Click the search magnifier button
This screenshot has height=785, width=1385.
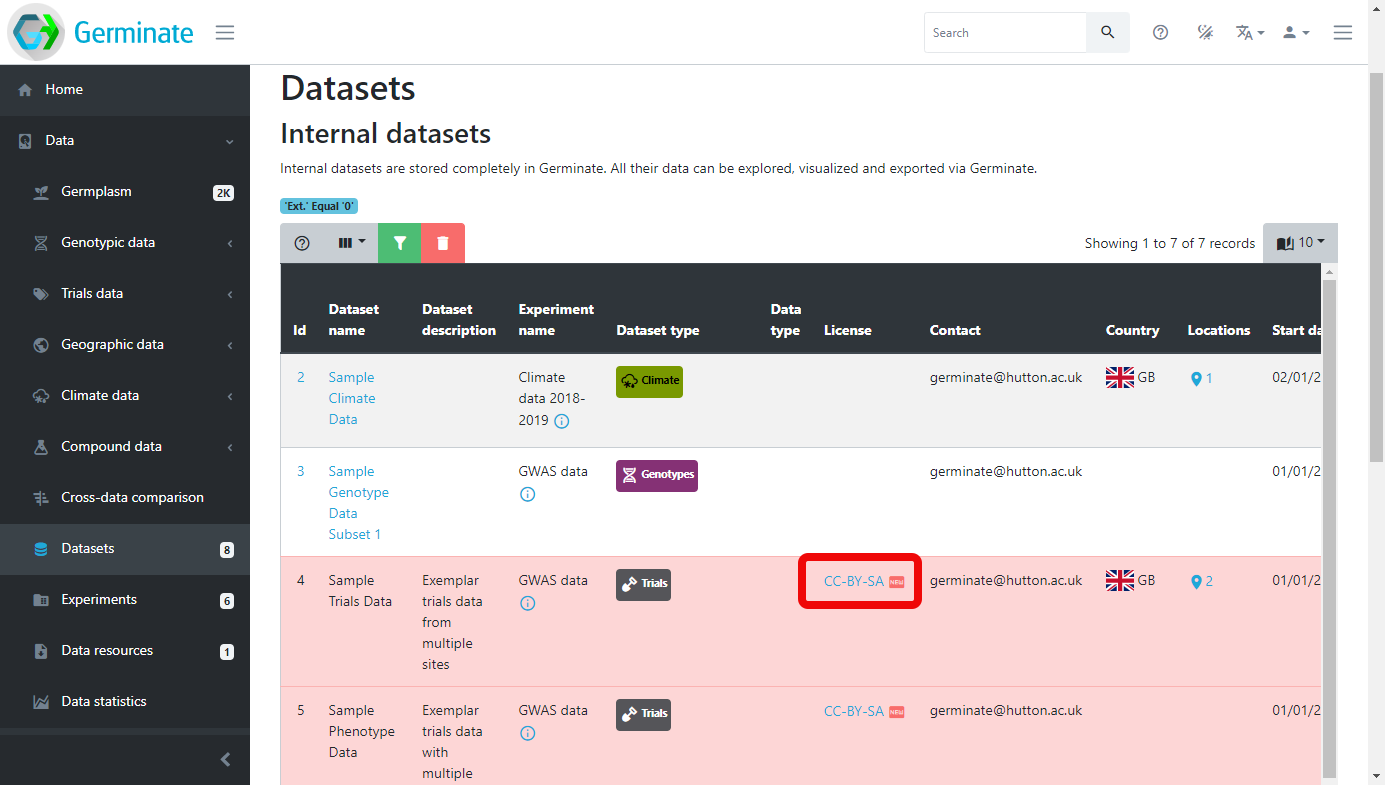coord(1107,33)
